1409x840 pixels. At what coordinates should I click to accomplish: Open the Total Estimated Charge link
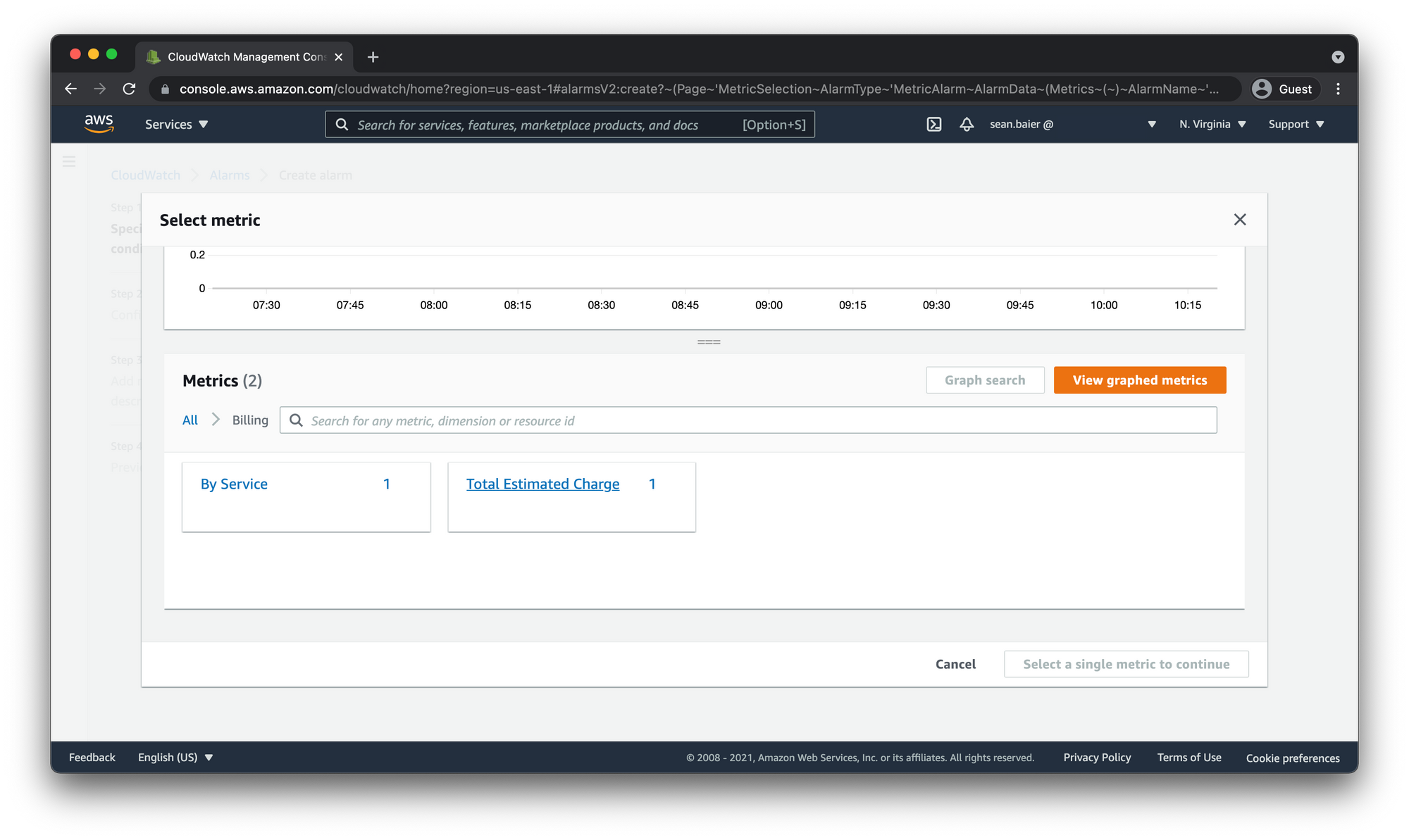[x=542, y=484]
